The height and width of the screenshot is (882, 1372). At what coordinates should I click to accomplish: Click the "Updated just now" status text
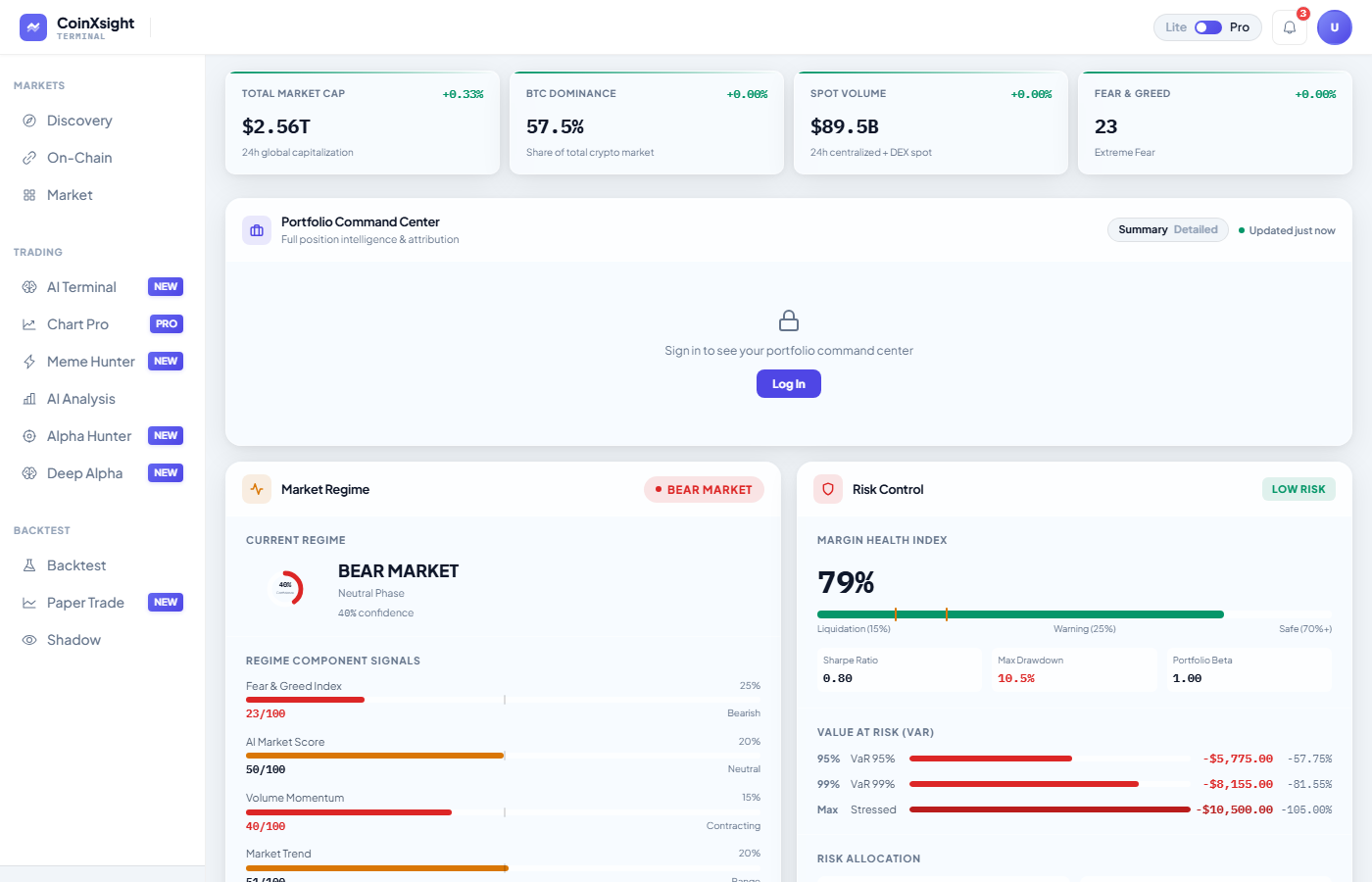point(1292,230)
